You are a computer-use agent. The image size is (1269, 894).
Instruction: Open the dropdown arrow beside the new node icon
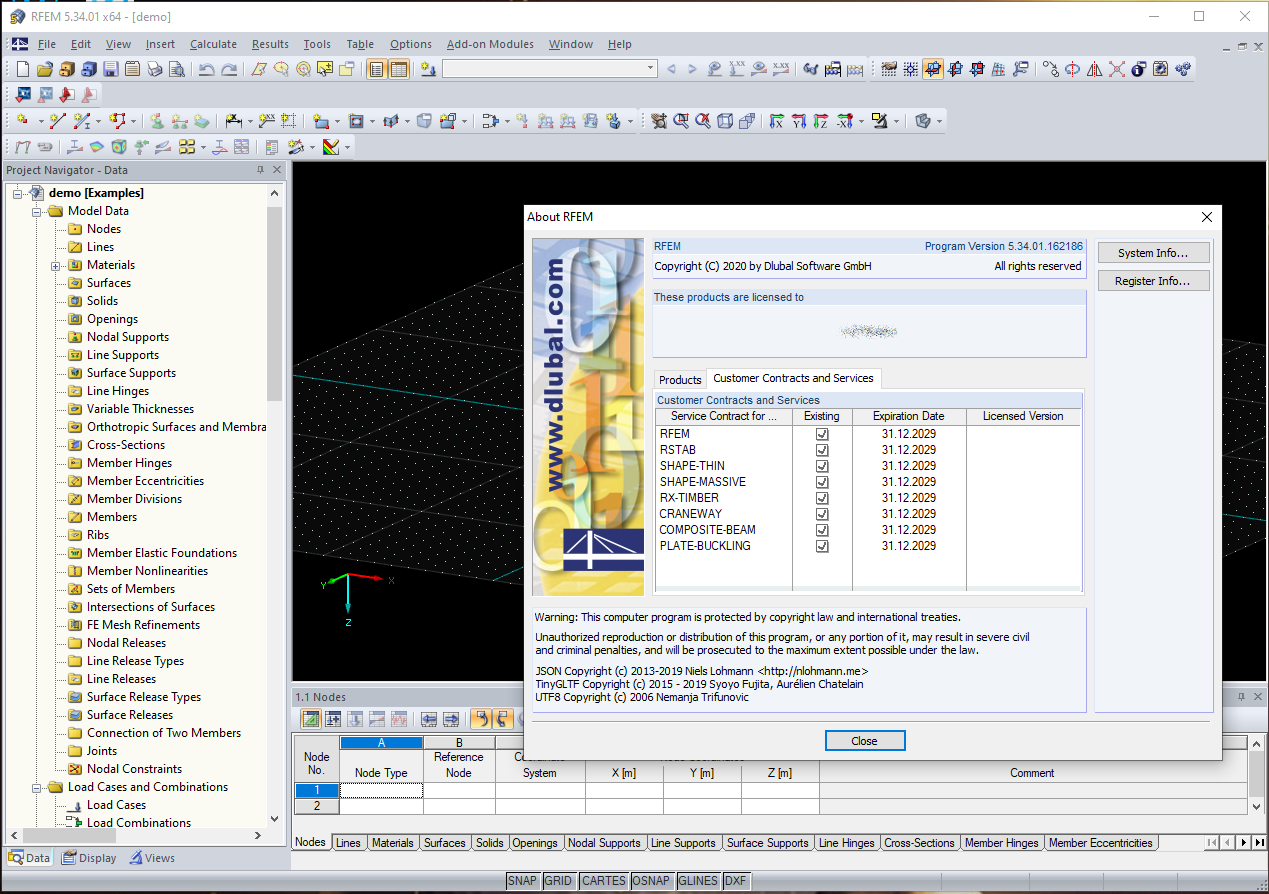point(40,121)
